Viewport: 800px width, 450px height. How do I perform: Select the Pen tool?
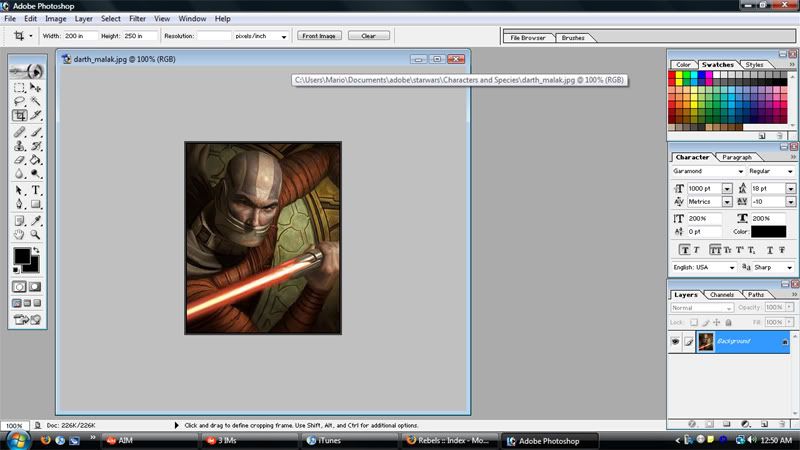coord(19,204)
